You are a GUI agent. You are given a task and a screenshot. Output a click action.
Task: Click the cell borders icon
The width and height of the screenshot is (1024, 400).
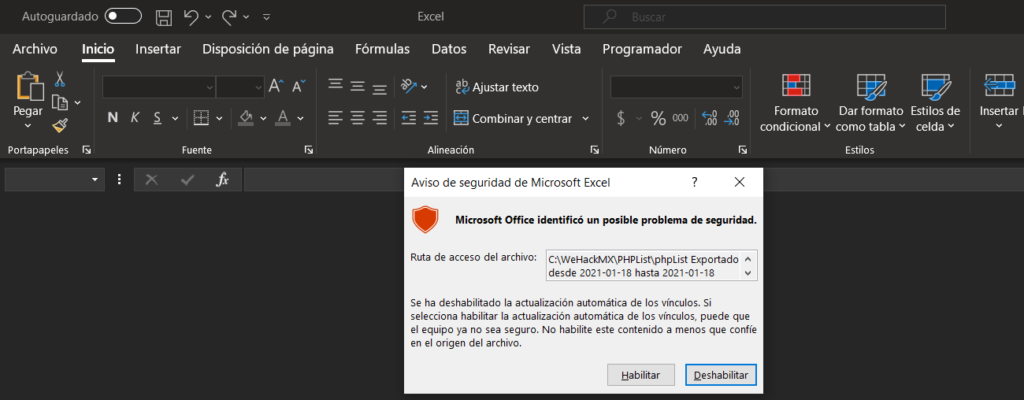pyautogui.click(x=201, y=118)
